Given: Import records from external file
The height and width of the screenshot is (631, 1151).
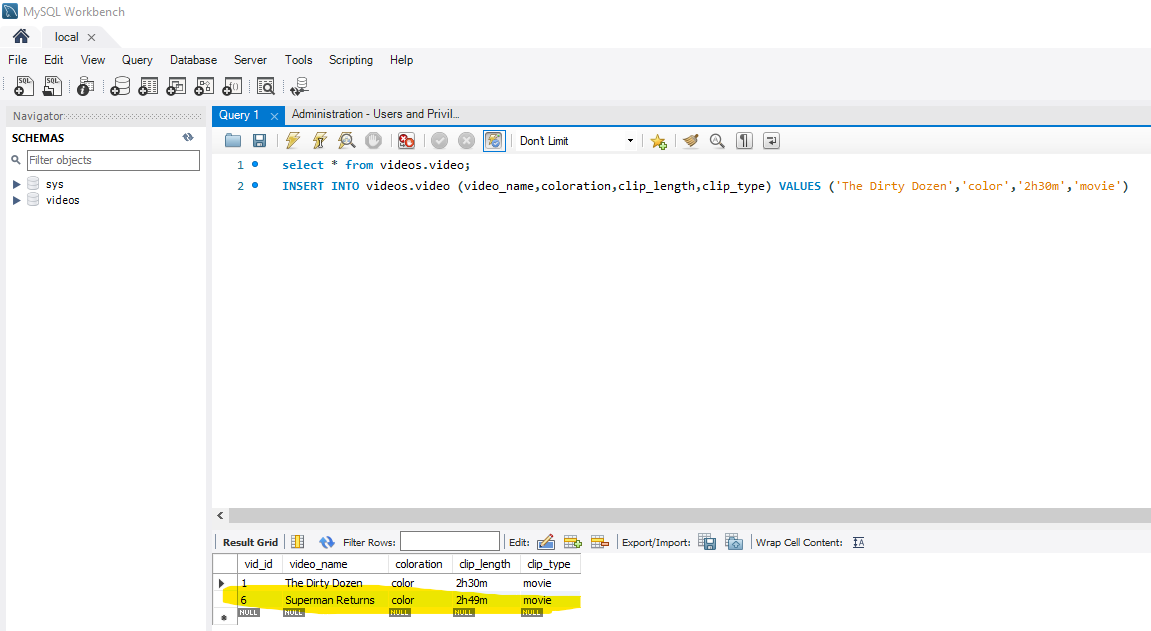Looking at the screenshot, I should click(734, 542).
